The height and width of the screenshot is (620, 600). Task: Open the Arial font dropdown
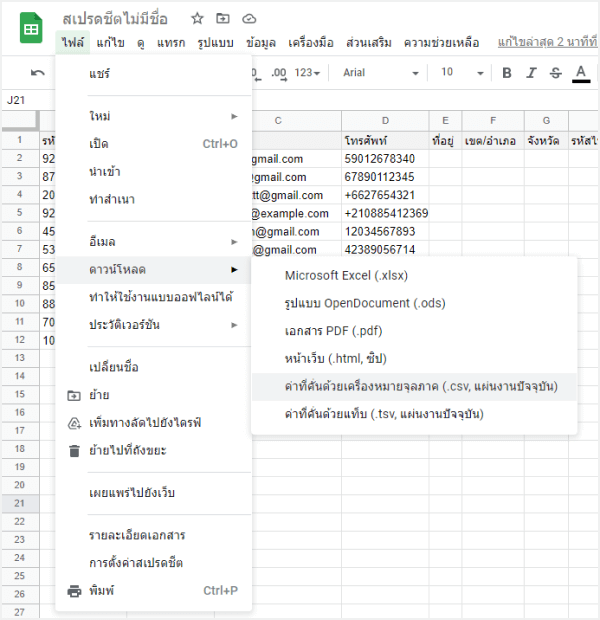[x=381, y=73]
